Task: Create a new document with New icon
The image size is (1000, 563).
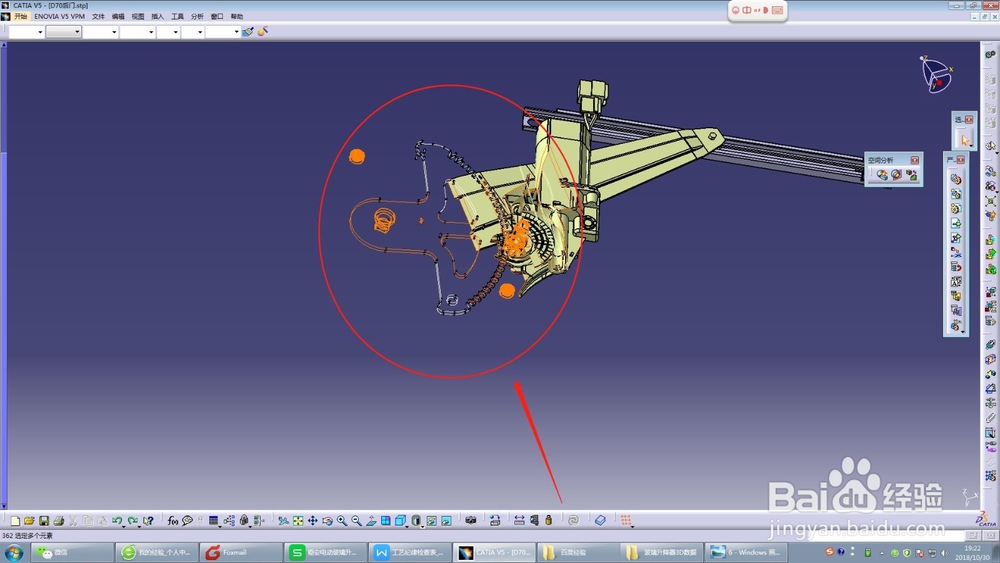Action: point(15,521)
